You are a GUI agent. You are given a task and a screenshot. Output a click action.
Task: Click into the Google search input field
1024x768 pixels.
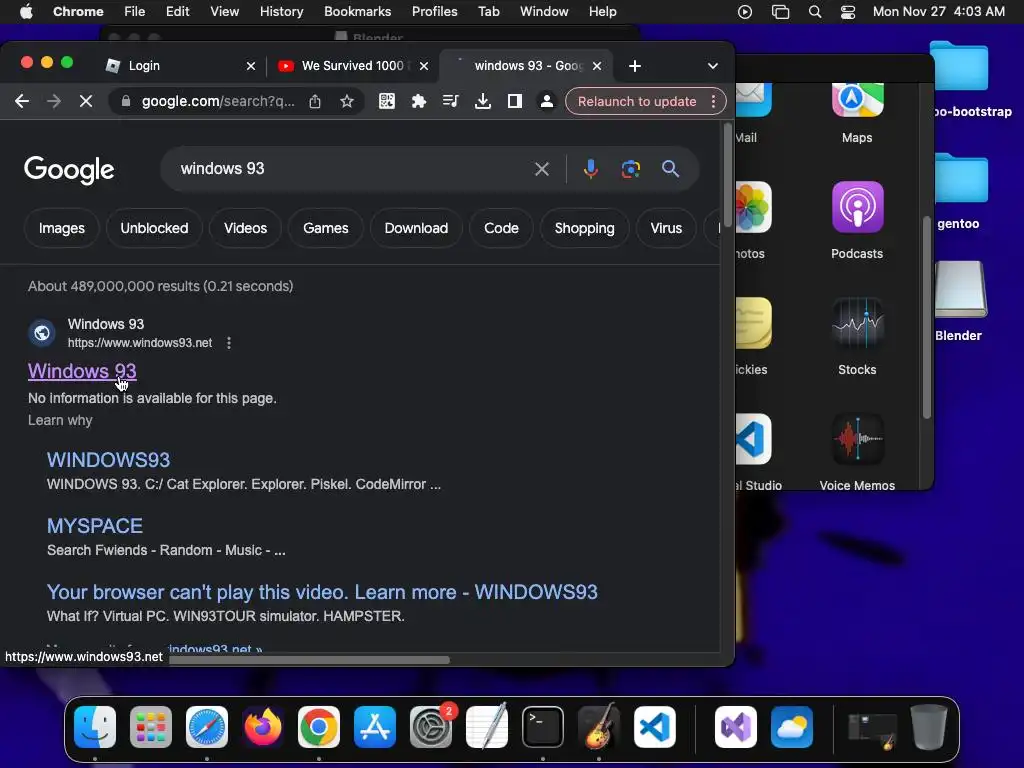pos(353,169)
